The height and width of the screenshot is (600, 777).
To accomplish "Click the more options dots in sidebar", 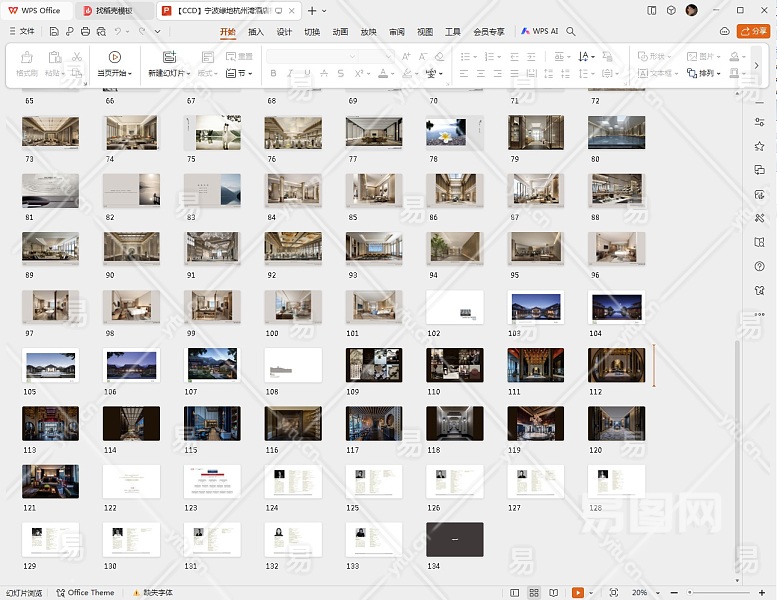I will tap(760, 314).
